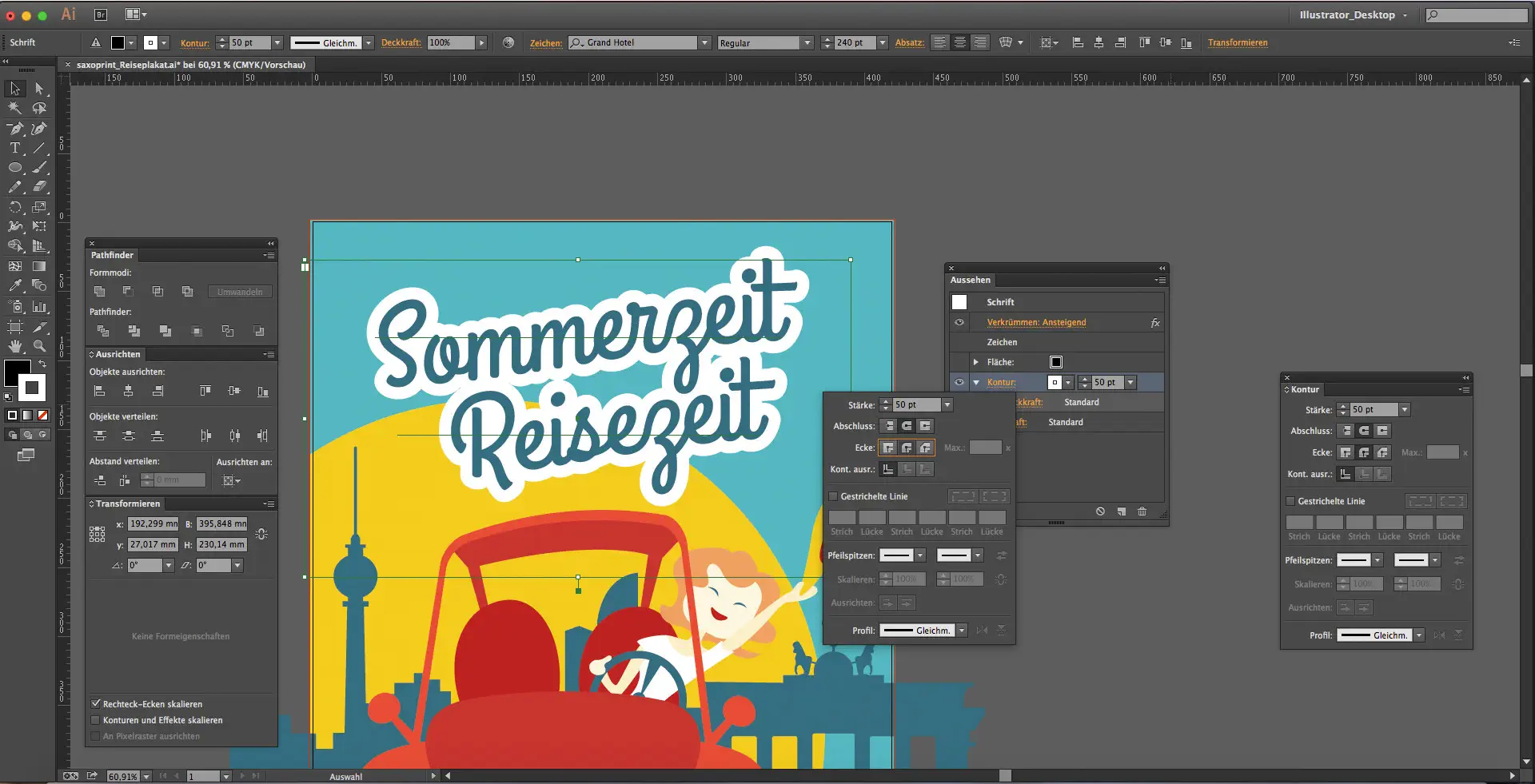Uncheck Rechteck-Ecken skalieren

(96, 704)
